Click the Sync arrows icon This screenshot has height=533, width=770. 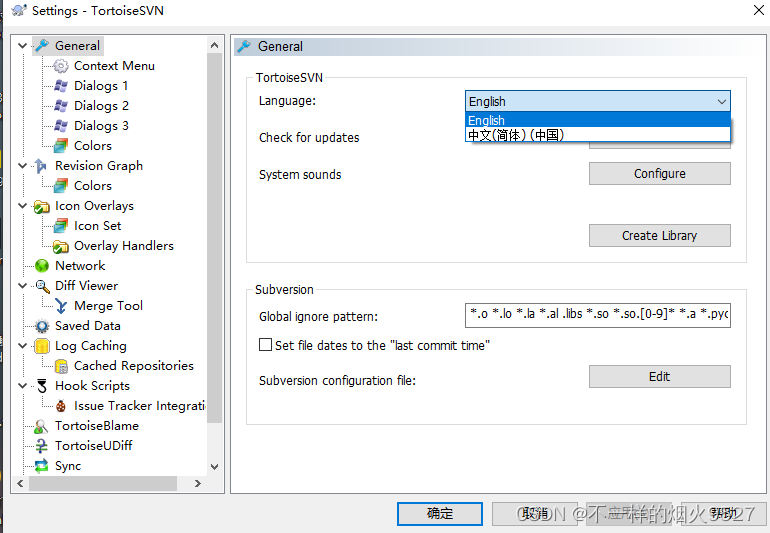pyautogui.click(x=42, y=466)
